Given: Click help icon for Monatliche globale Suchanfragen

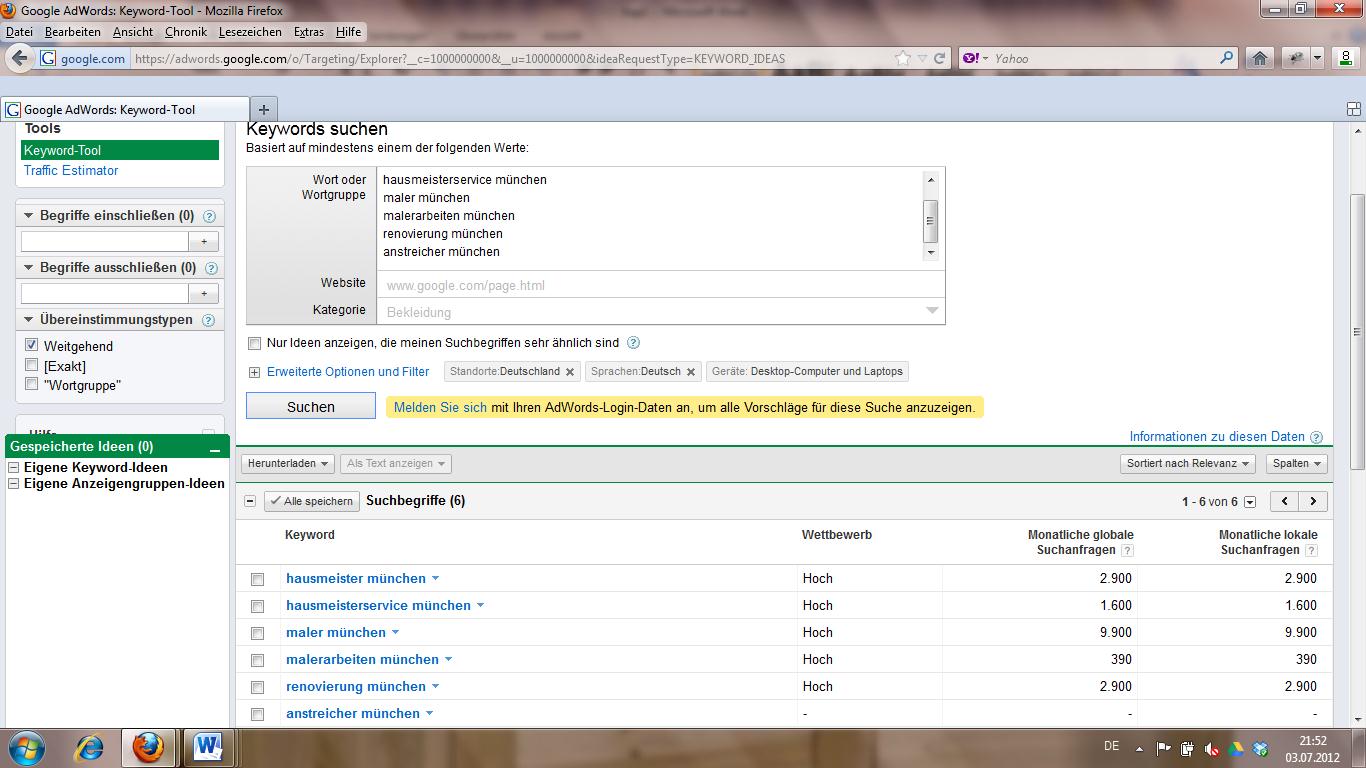Looking at the screenshot, I should (1127, 551).
